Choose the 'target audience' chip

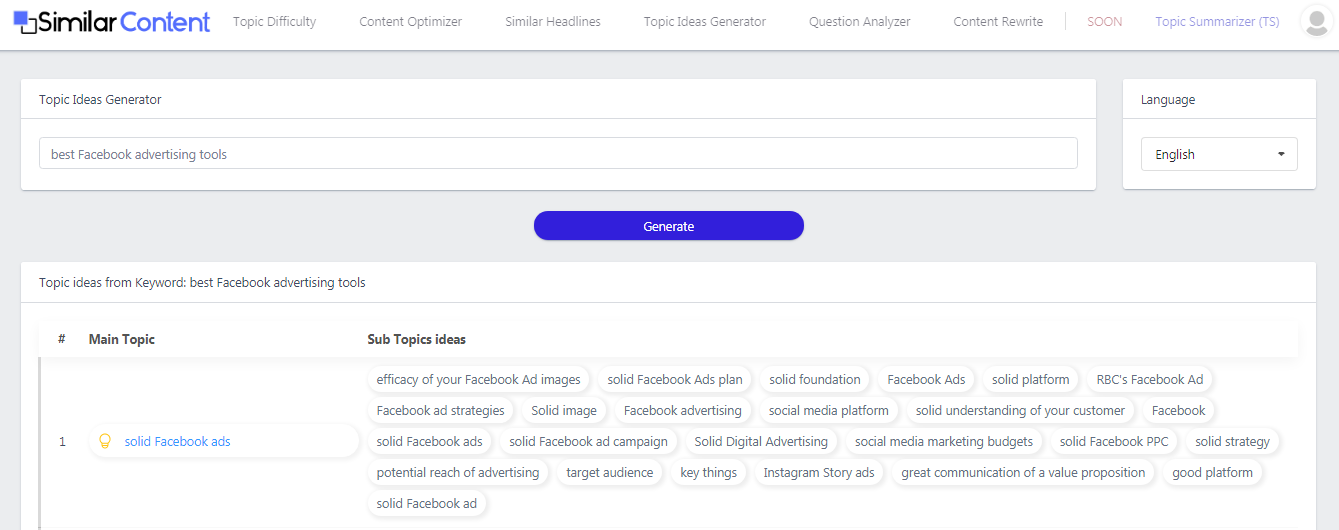pos(610,472)
